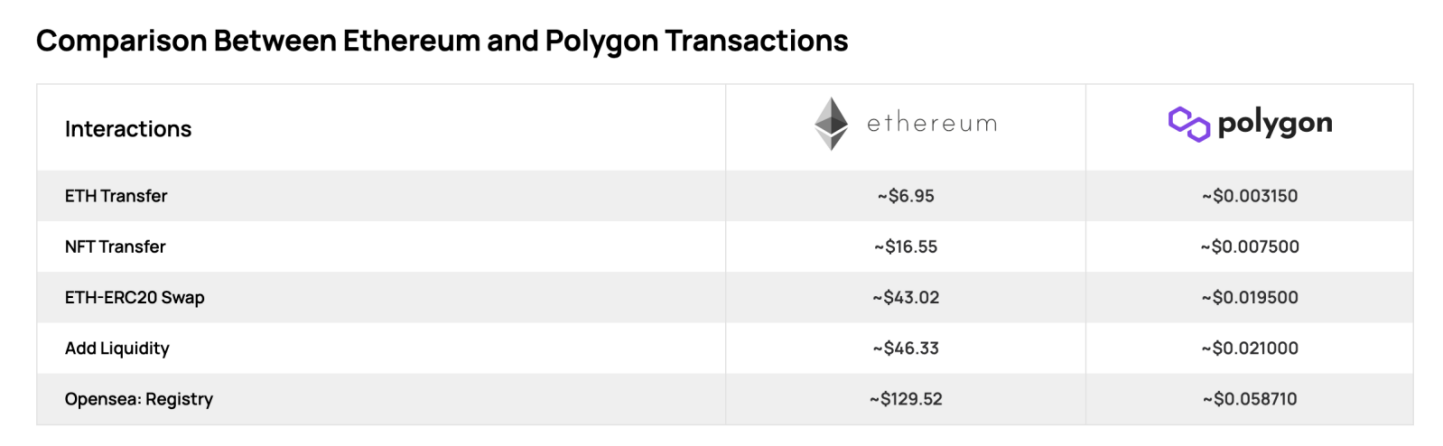
Task: Select the polygon wordmark text
Action: [1275, 126]
